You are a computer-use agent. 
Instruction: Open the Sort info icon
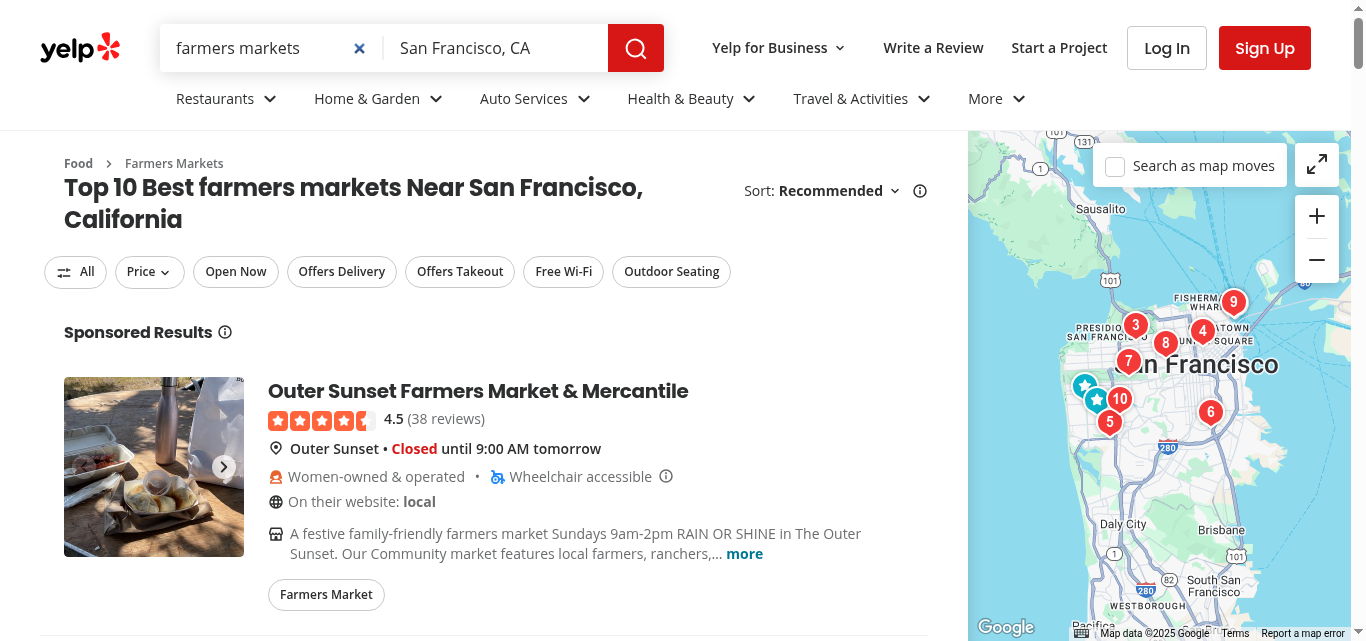(x=920, y=191)
